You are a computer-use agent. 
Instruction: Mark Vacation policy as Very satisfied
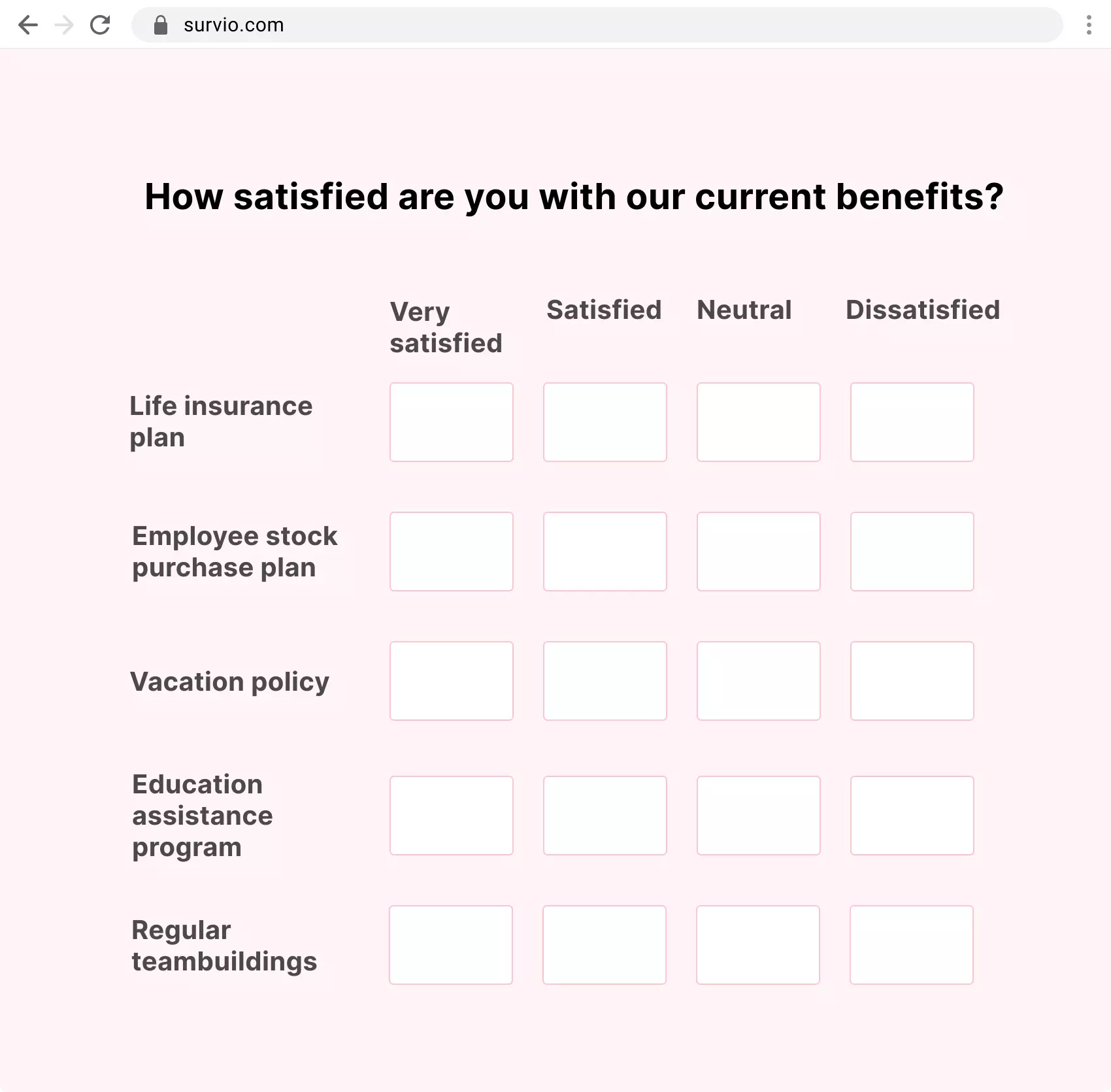pyautogui.click(x=452, y=681)
